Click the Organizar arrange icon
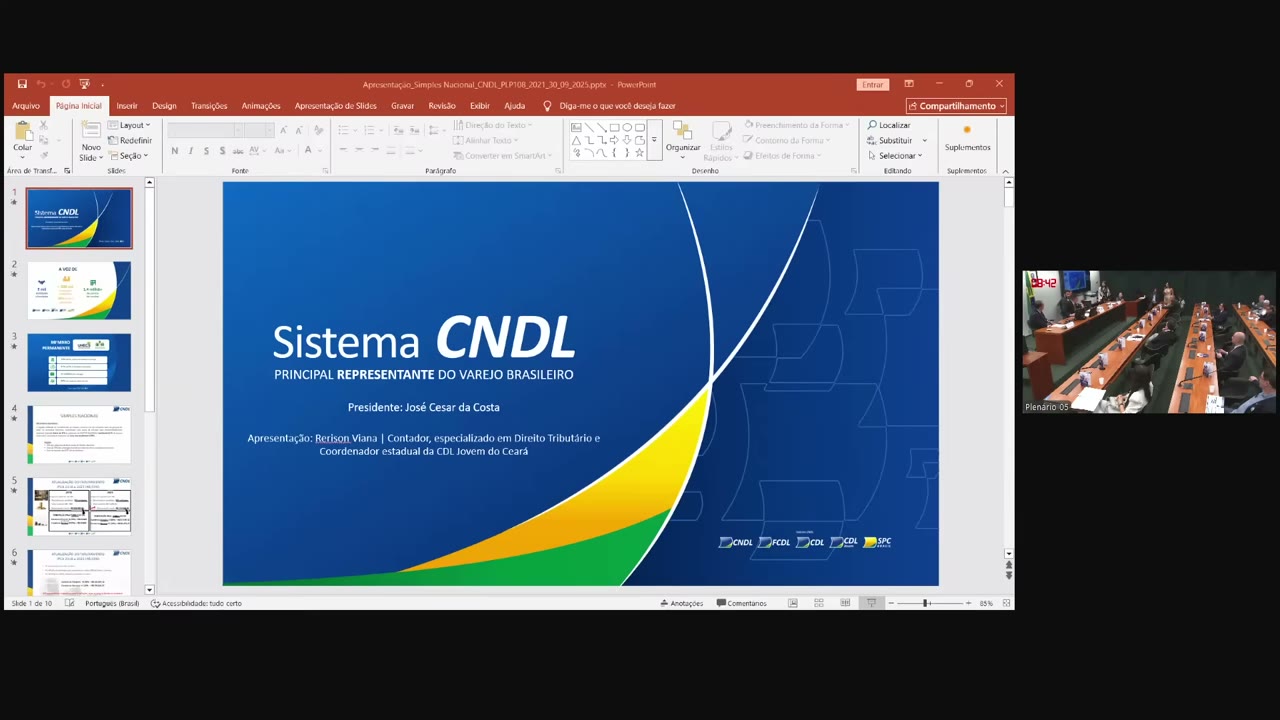This screenshot has width=1280, height=720. click(x=683, y=131)
